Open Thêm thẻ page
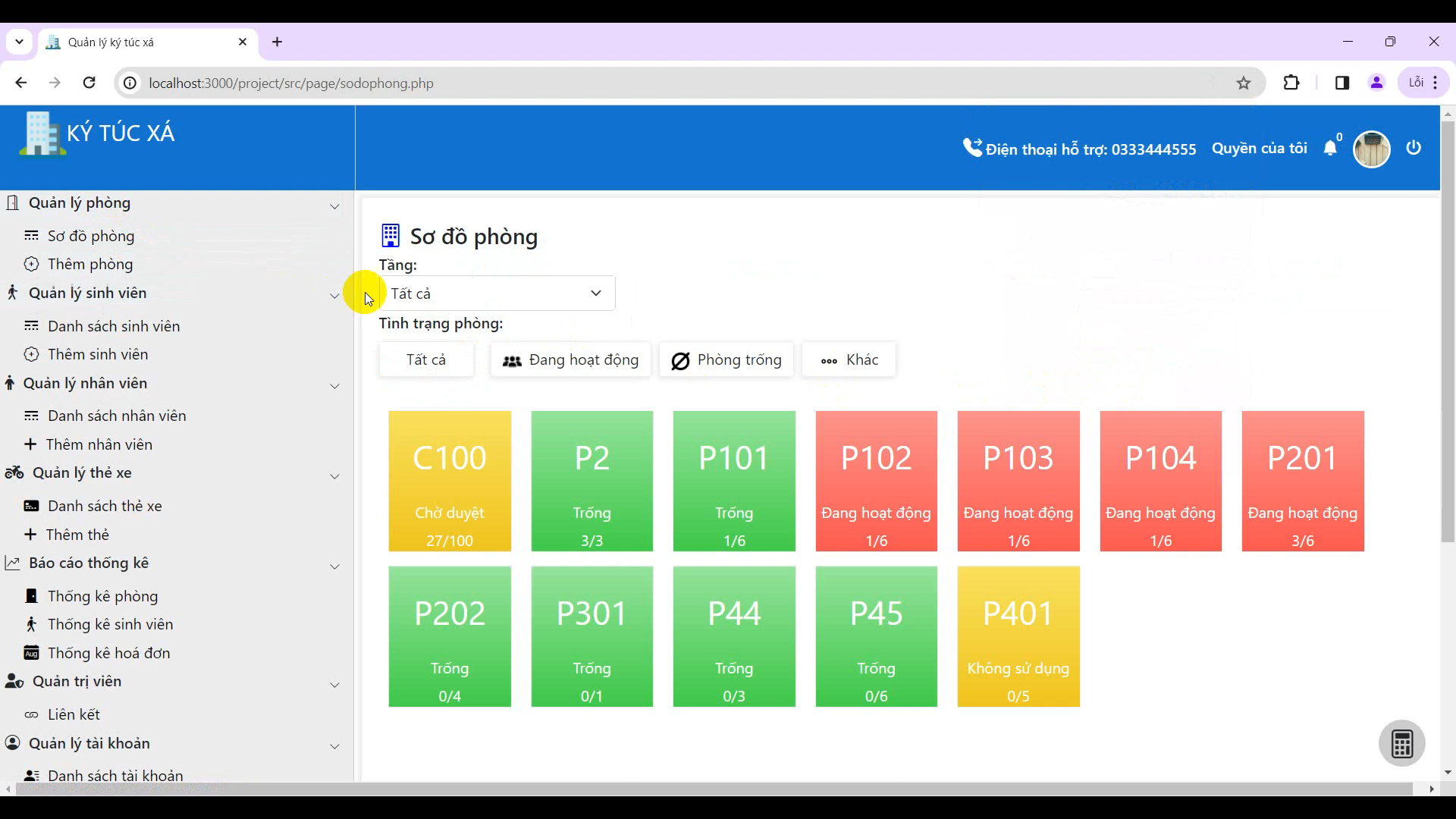 coord(77,535)
